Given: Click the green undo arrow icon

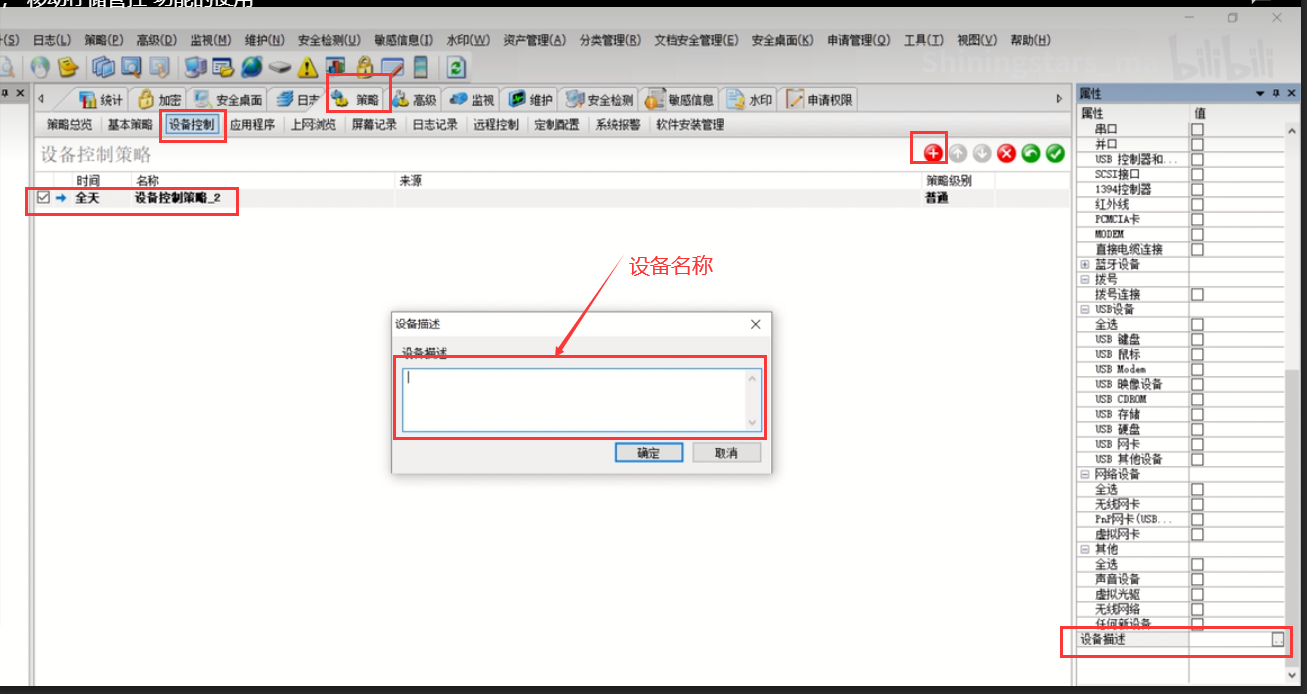Looking at the screenshot, I should tap(1030, 153).
